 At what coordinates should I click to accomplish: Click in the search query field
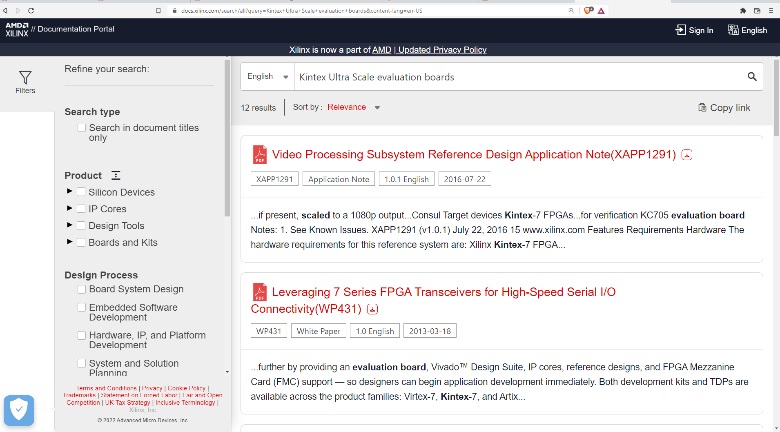pos(520,77)
